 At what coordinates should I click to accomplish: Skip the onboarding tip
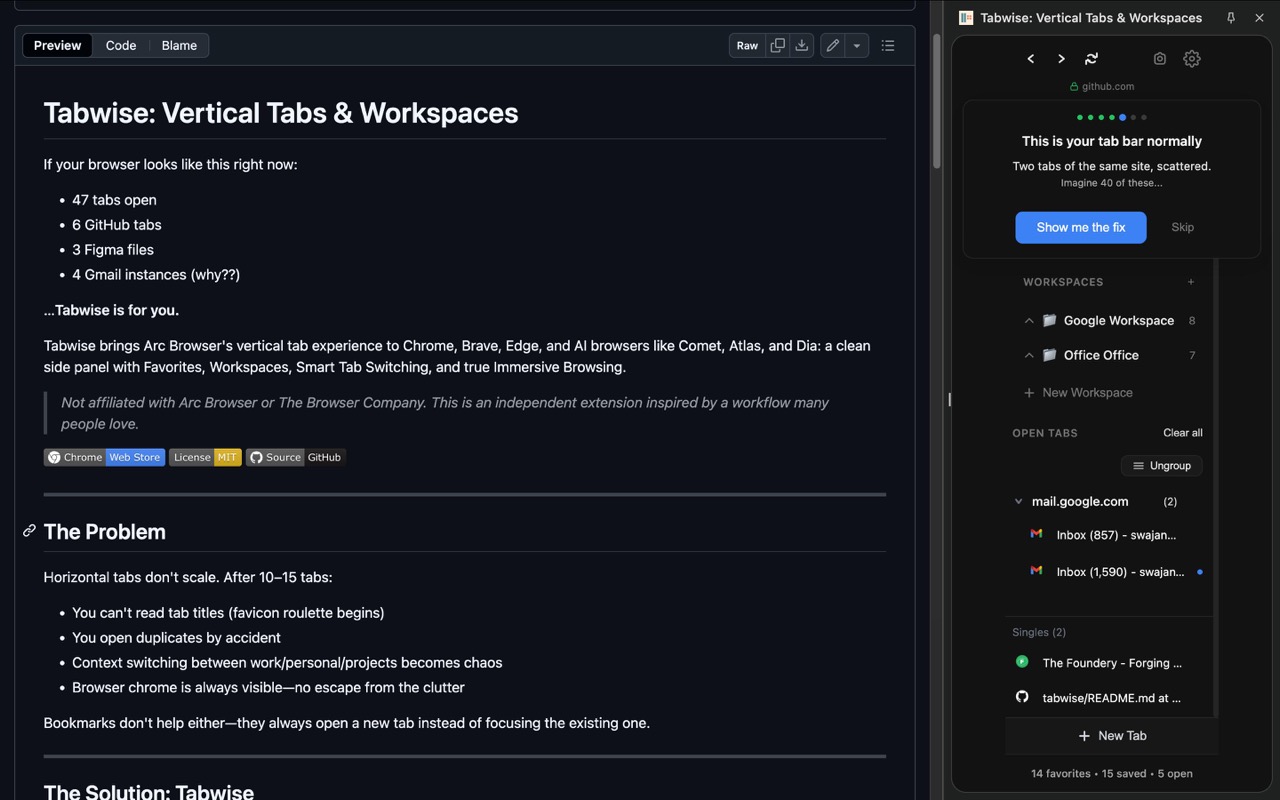pyautogui.click(x=1183, y=227)
